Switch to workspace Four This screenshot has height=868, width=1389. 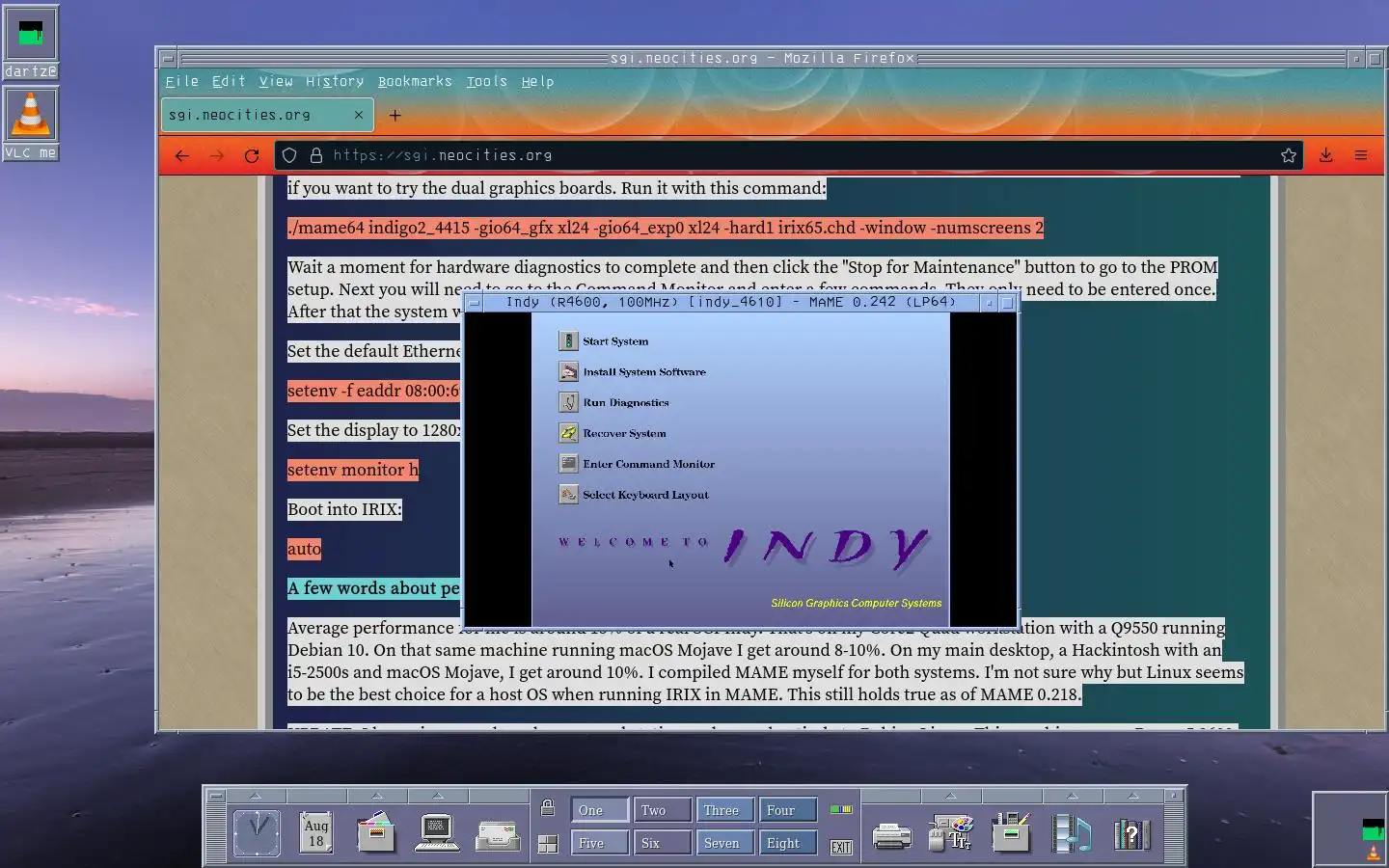(788, 810)
